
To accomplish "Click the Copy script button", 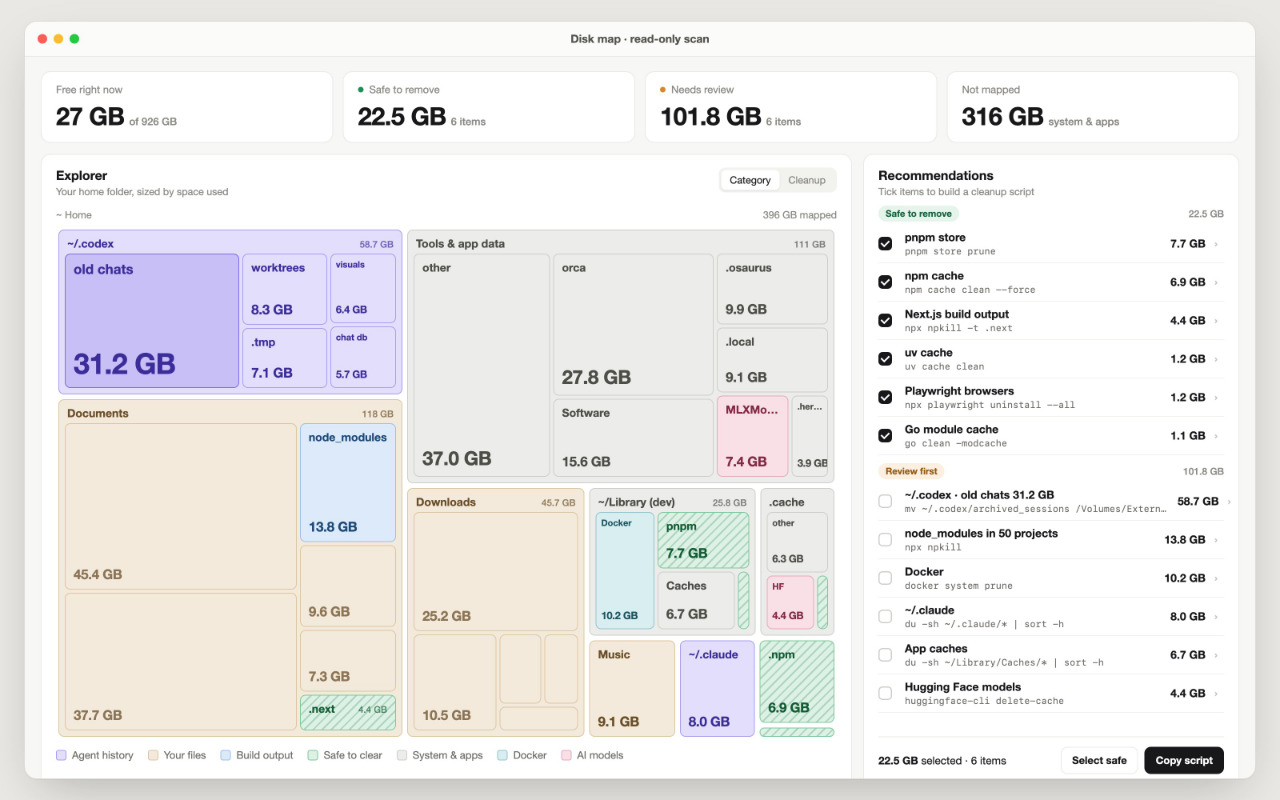I will [x=1184, y=760].
